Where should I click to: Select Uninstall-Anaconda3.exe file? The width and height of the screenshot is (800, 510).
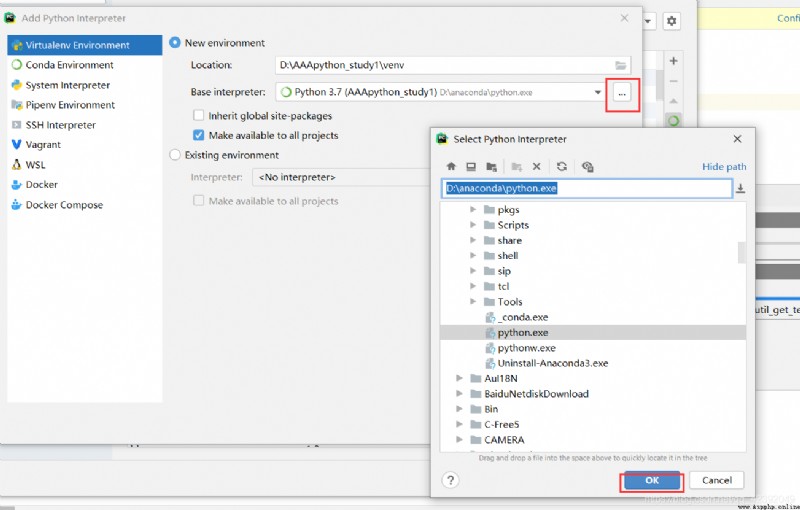(x=592, y=363)
